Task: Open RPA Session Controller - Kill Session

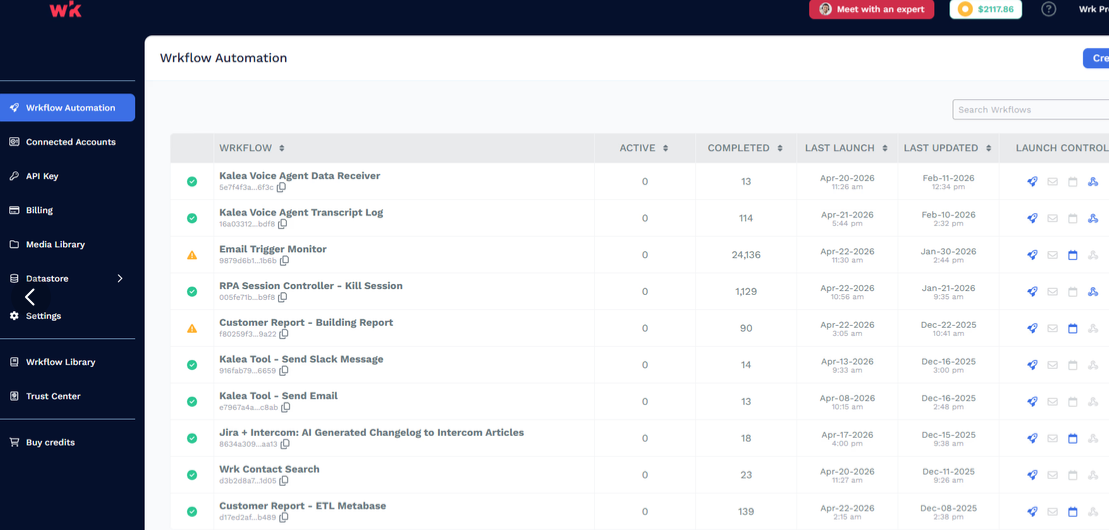Action: (310, 286)
